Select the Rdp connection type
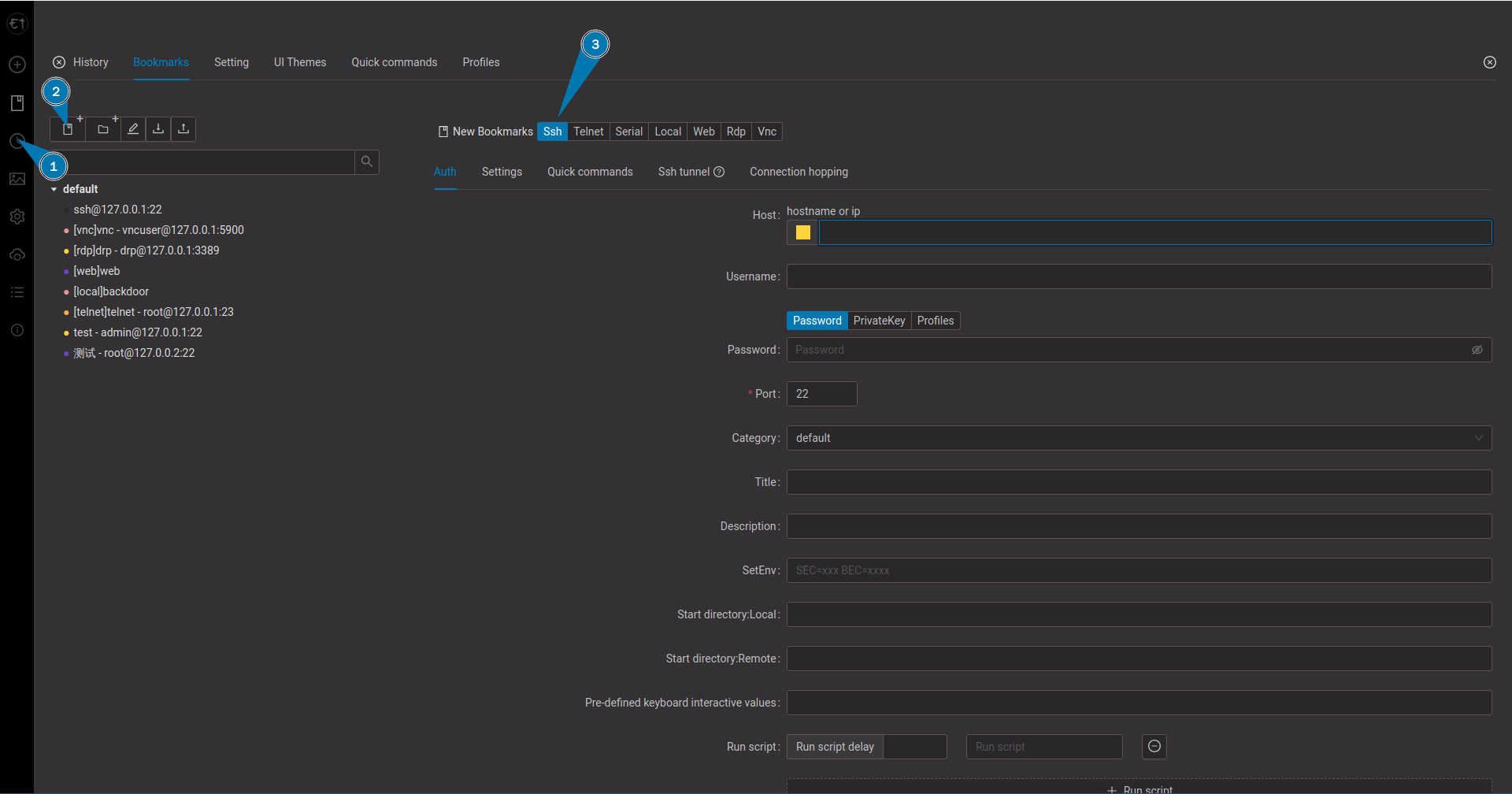 [736, 132]
